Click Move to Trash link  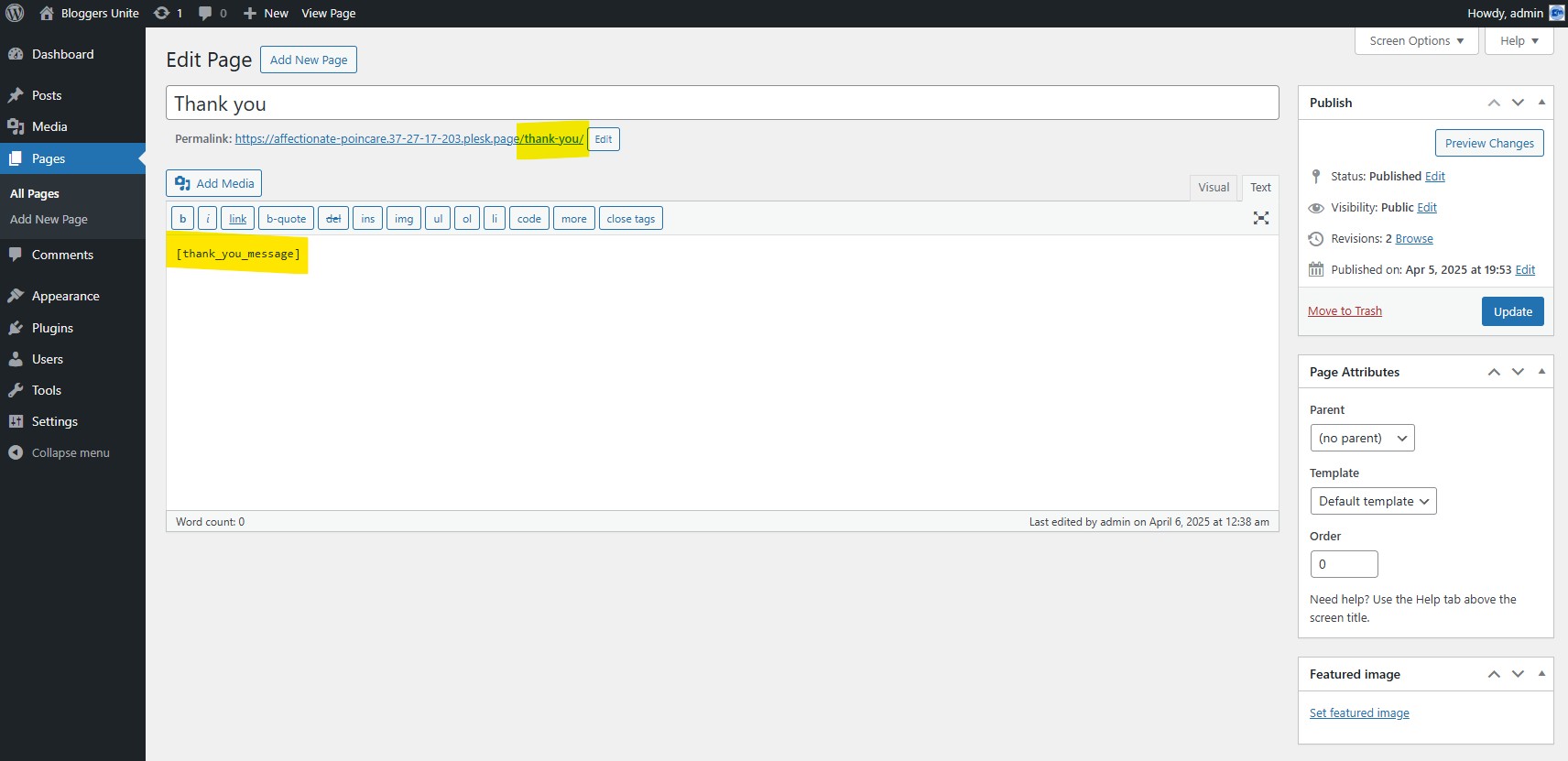(x=1345, y=311)
